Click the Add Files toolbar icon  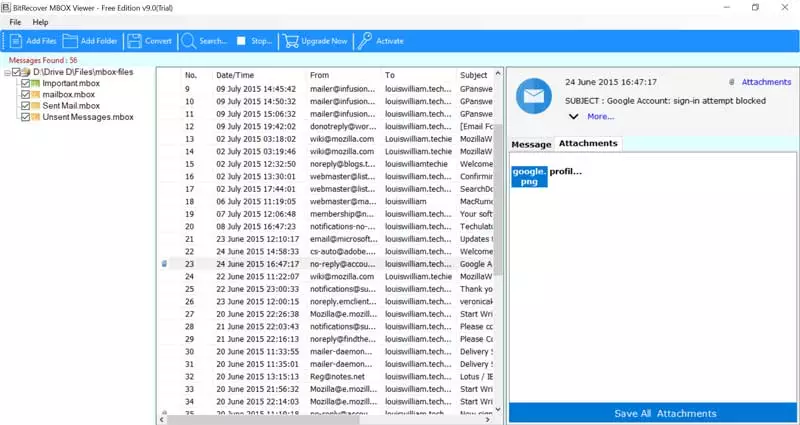[16, 41]
